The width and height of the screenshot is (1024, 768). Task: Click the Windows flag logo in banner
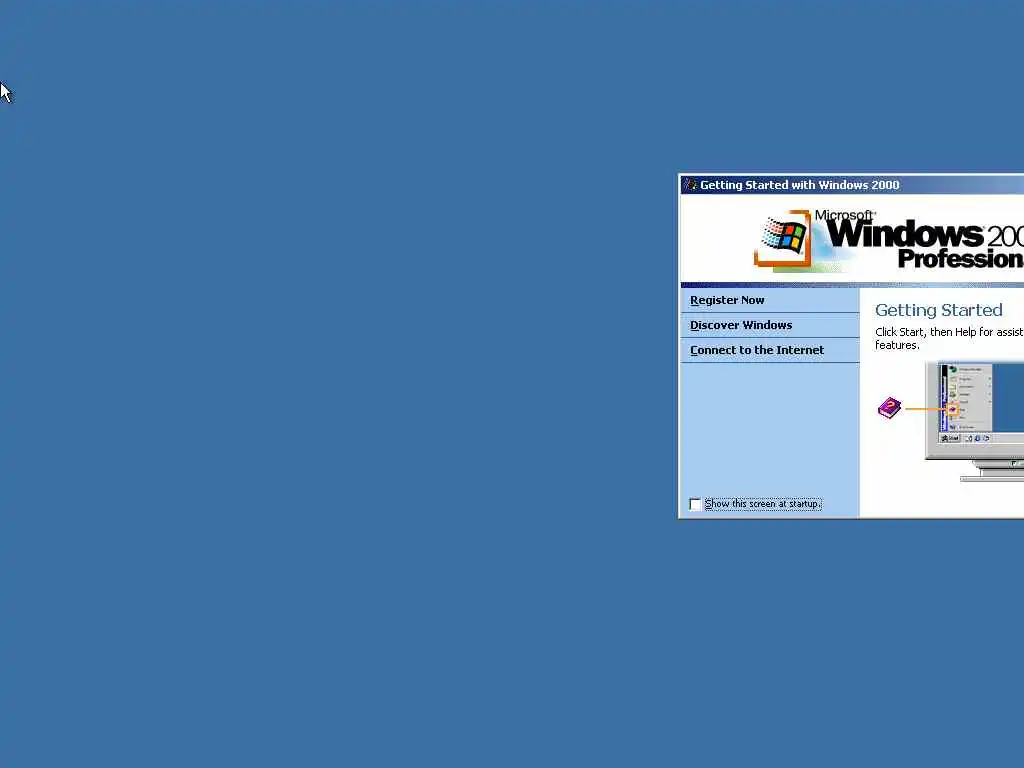click(783, 238)
